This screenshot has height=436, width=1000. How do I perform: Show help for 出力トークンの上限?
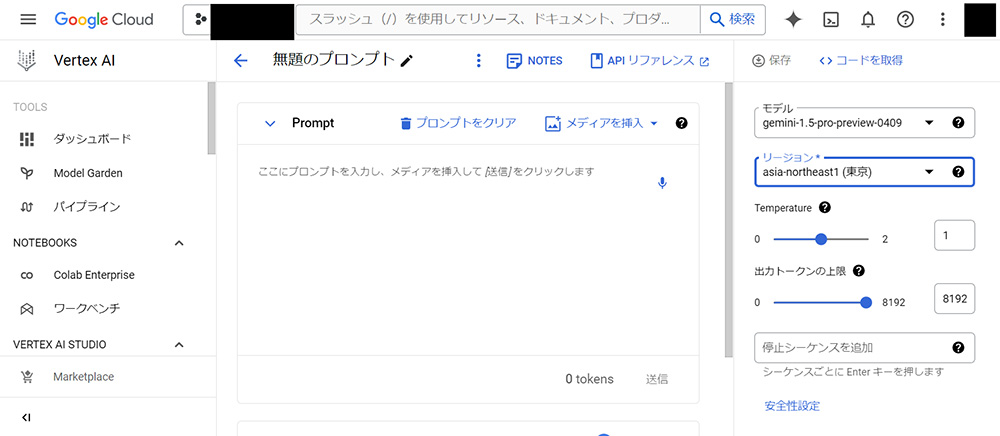[x=858, y=271]
